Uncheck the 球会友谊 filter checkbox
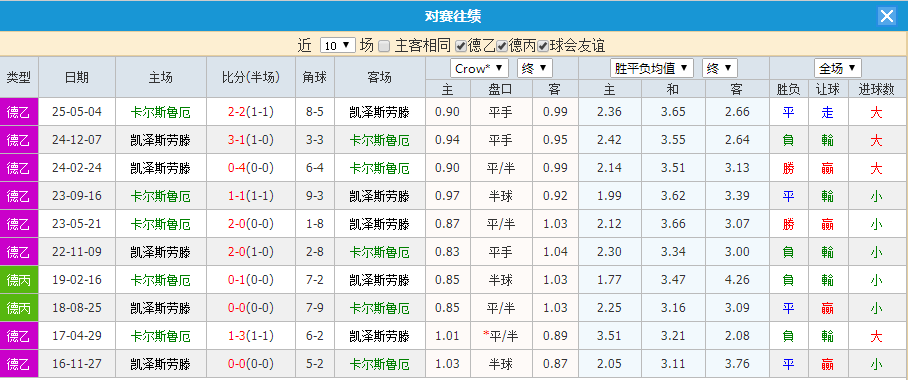 (x=543, y=45)
